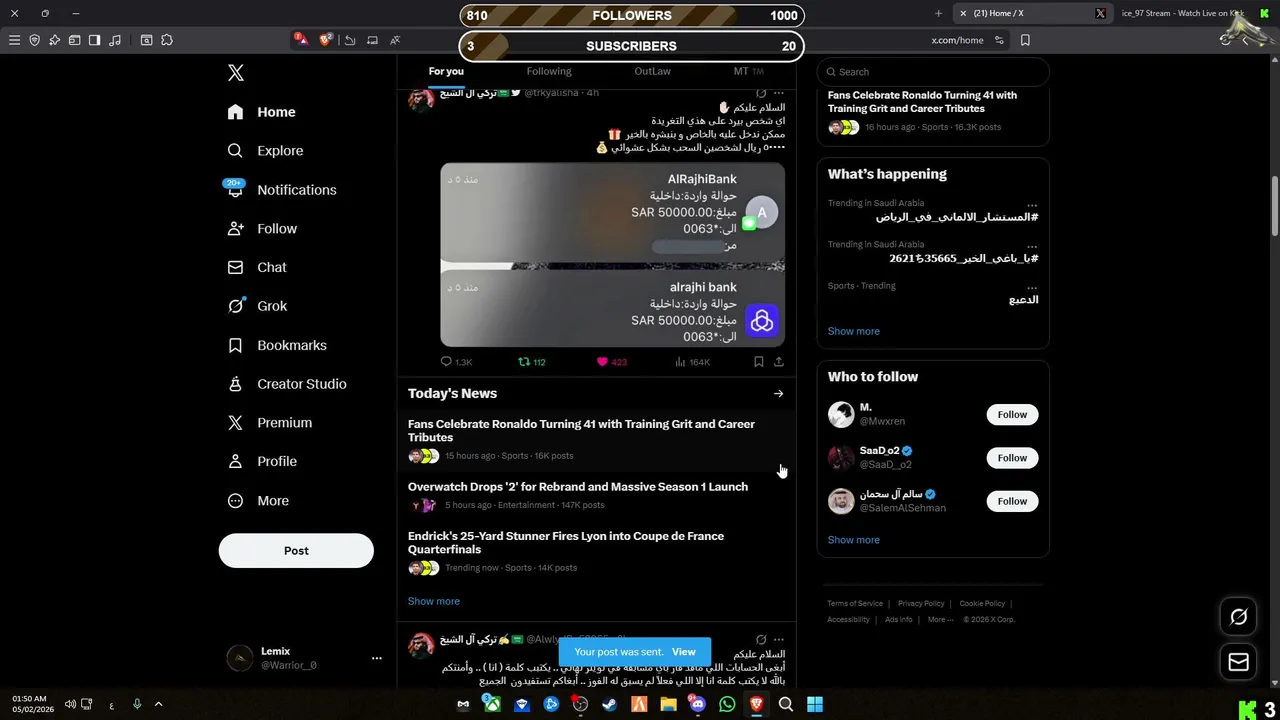The width and height of the screenshot is (1280, 720).
Task: Open Creator Studio in the sidebar
Action: [x=286, y=384]
